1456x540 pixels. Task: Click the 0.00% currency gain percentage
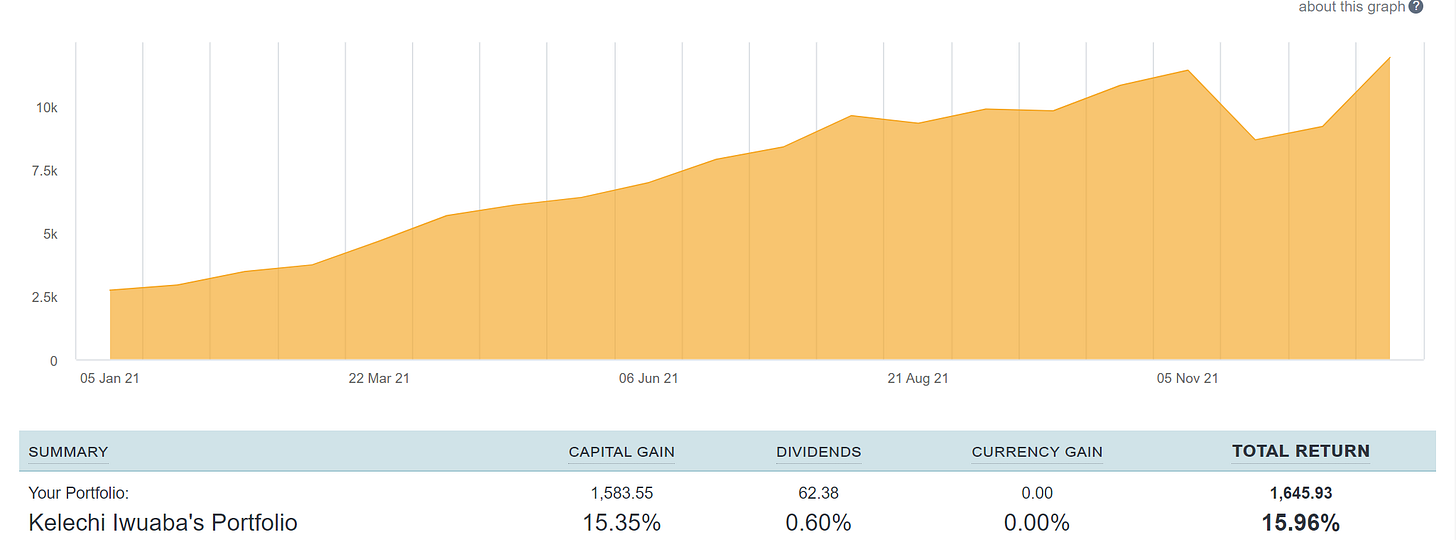point(1037,522)
